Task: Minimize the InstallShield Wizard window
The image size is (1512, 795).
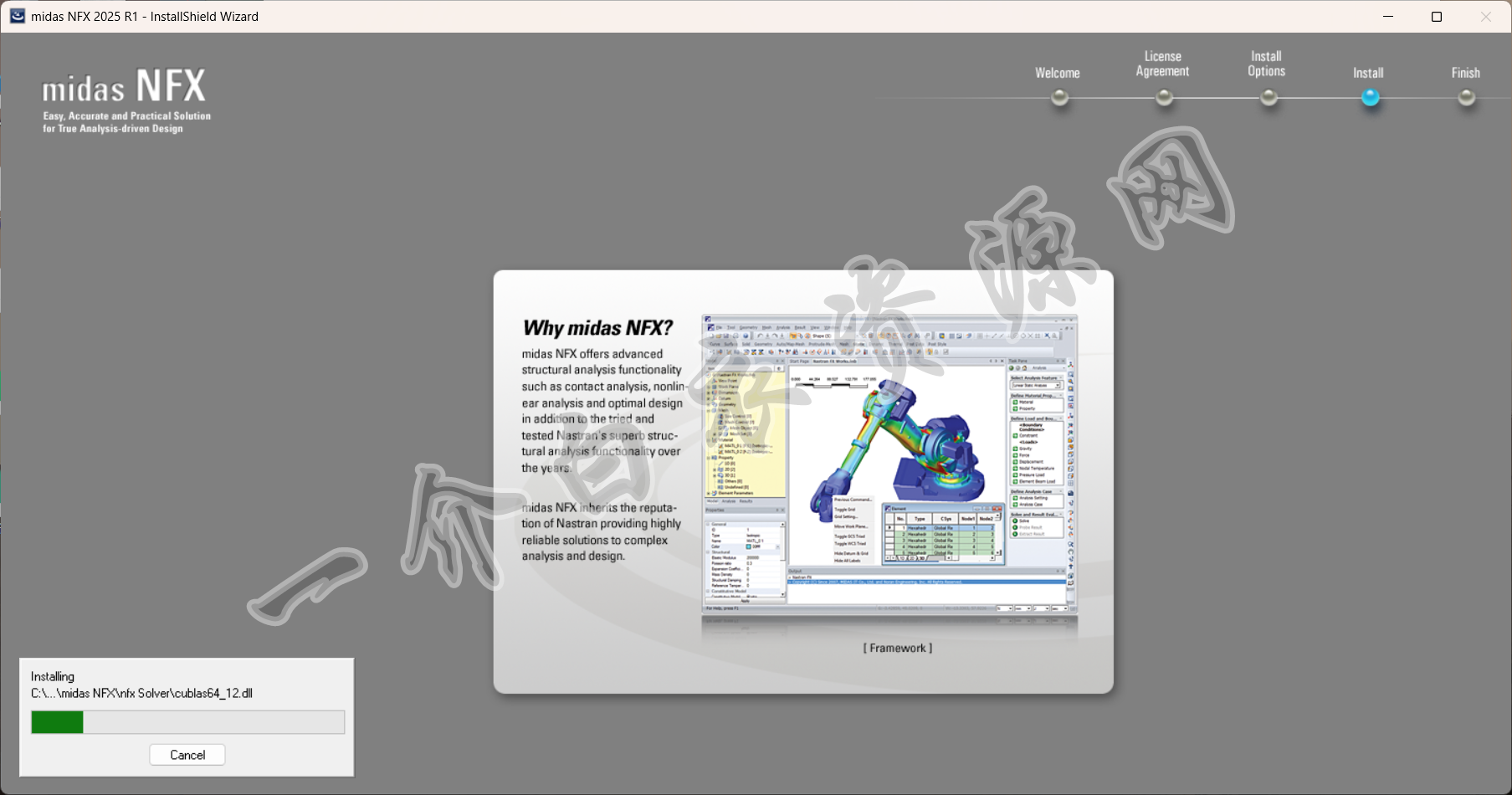Action: point(1388,16)
